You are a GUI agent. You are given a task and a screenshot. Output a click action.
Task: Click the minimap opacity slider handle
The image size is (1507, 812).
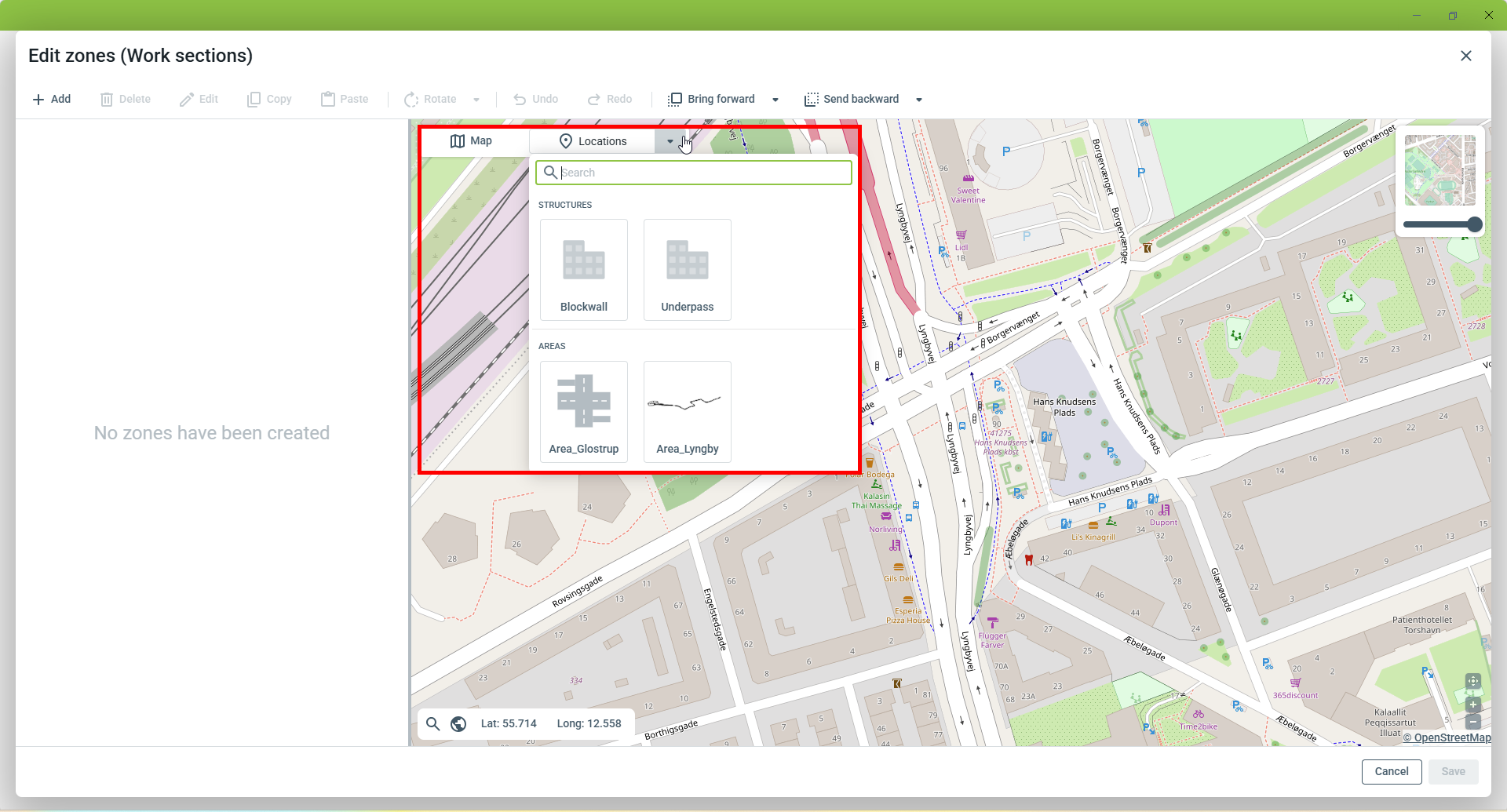tap(1474, 224)
